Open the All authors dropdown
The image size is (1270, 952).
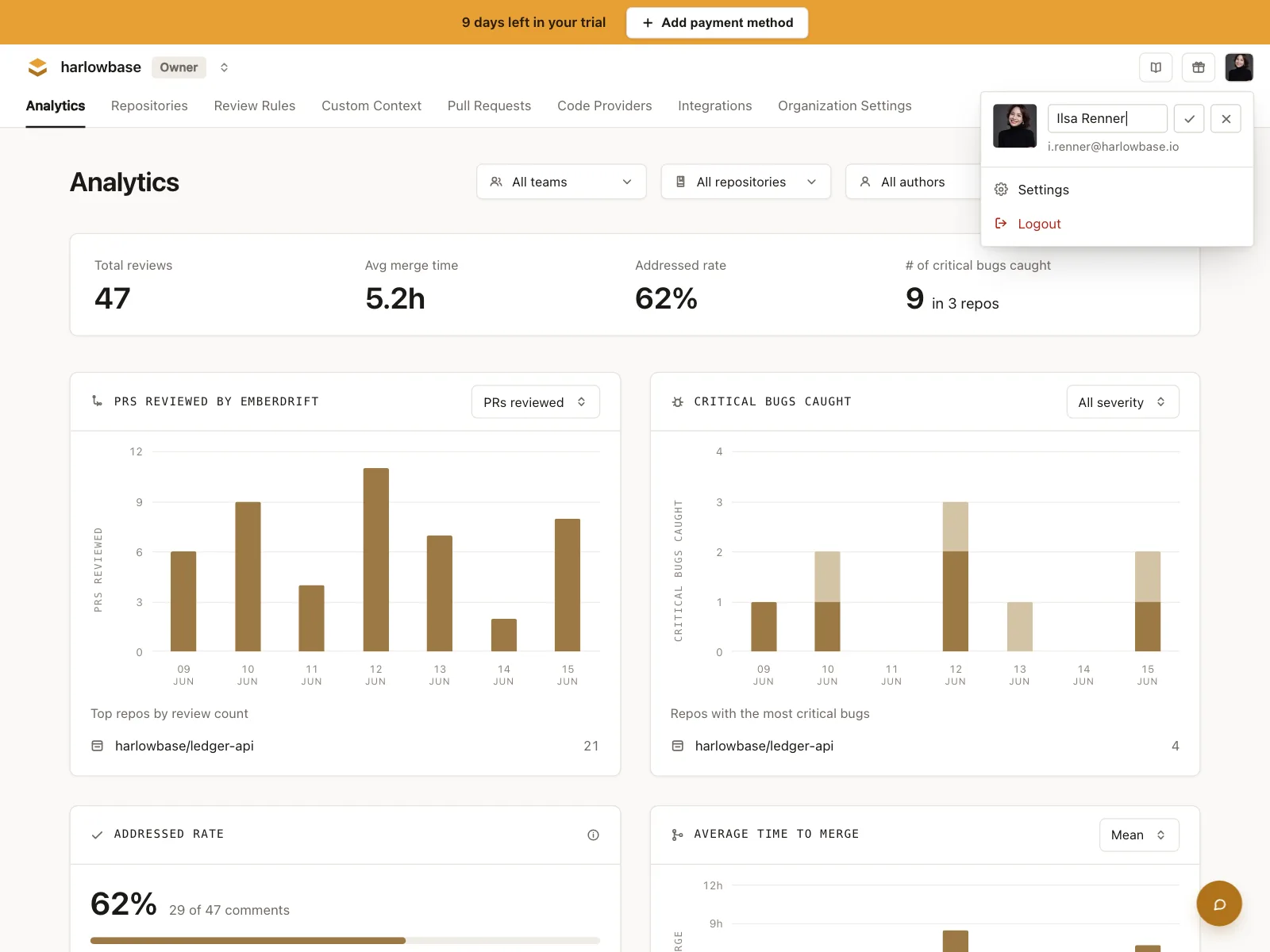[913, 182]
